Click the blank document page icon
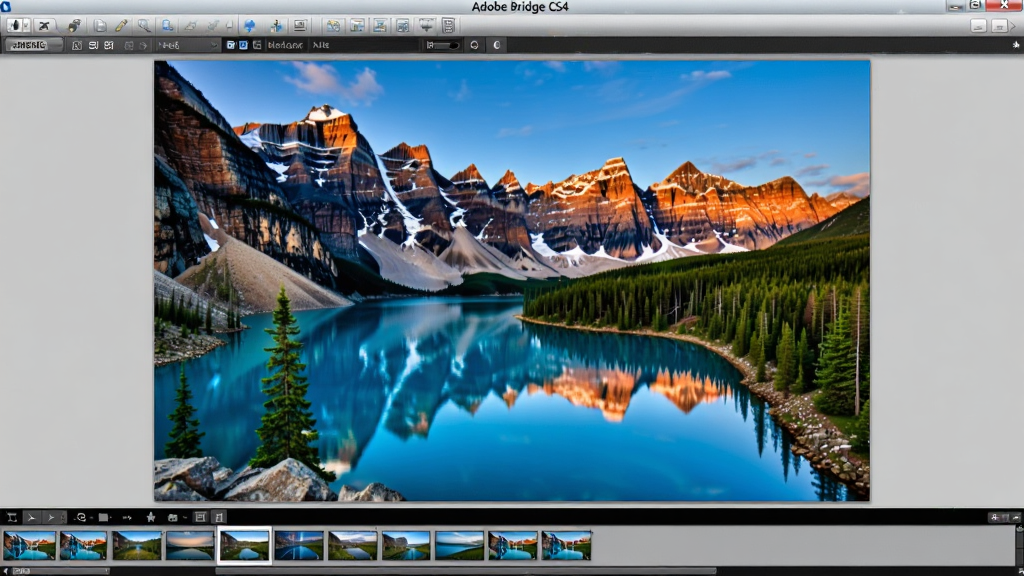This screenshot has height=576, width=1024. pyautogui.click(x=100, y=25)
